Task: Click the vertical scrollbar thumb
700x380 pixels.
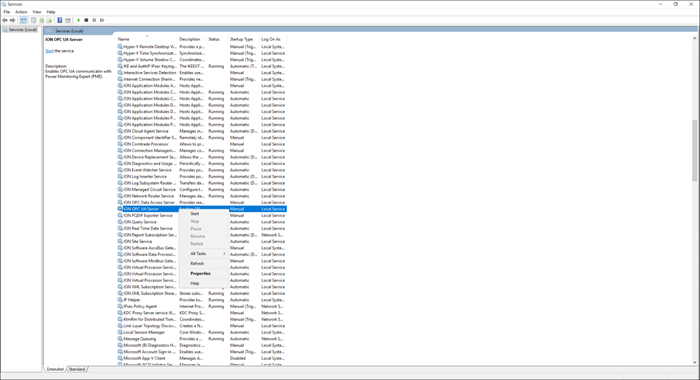Action: (694, 150)
